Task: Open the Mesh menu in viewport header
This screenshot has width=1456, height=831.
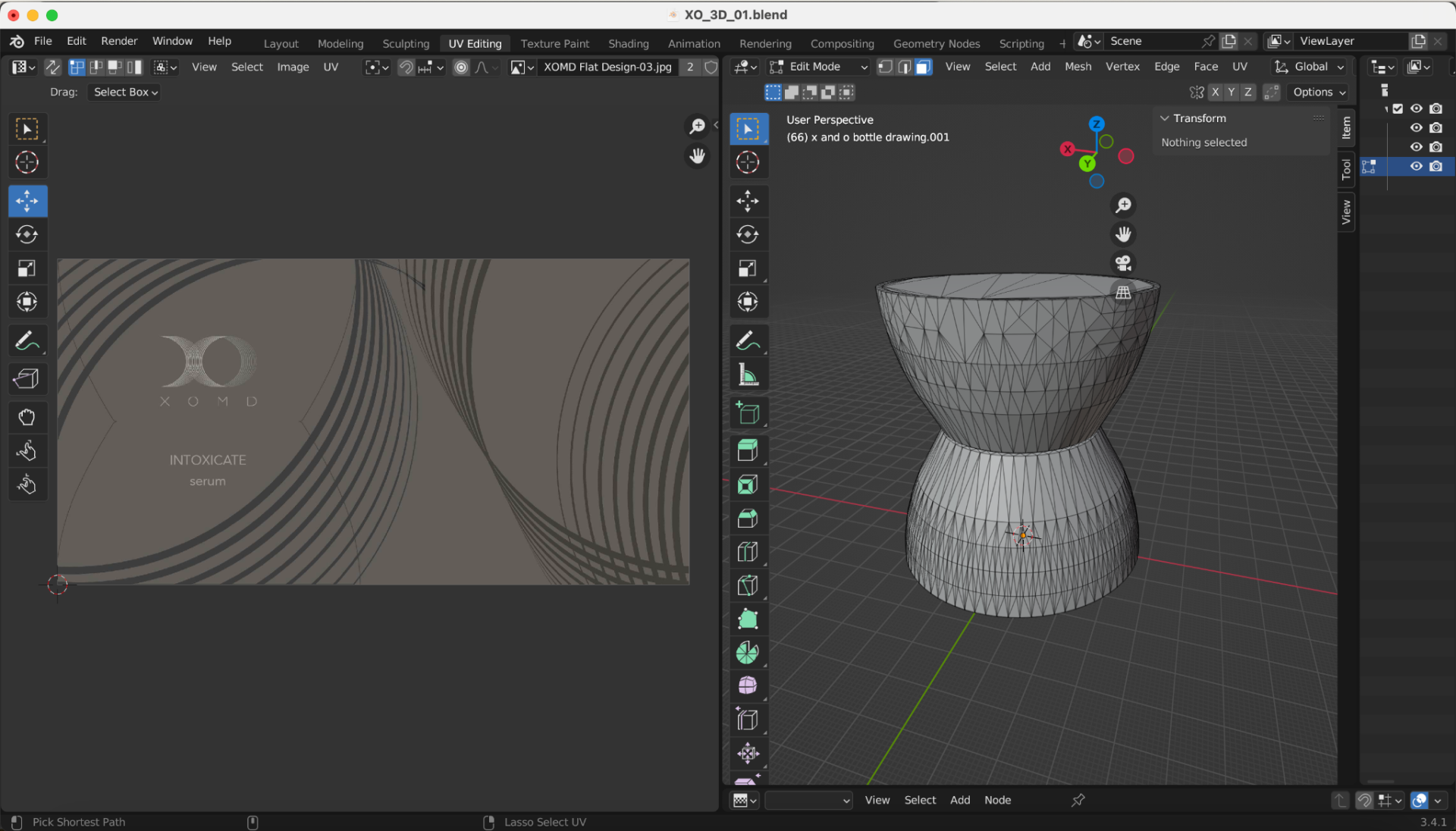Action: [x=1078, y=67]
